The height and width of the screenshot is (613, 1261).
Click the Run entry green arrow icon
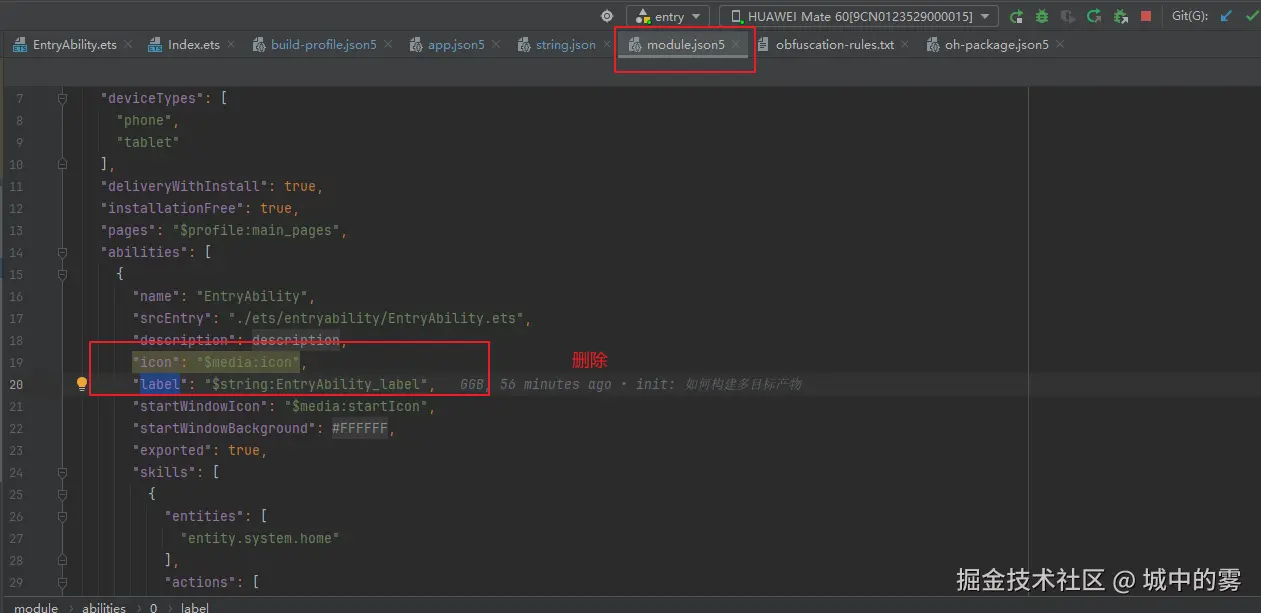1016,16
